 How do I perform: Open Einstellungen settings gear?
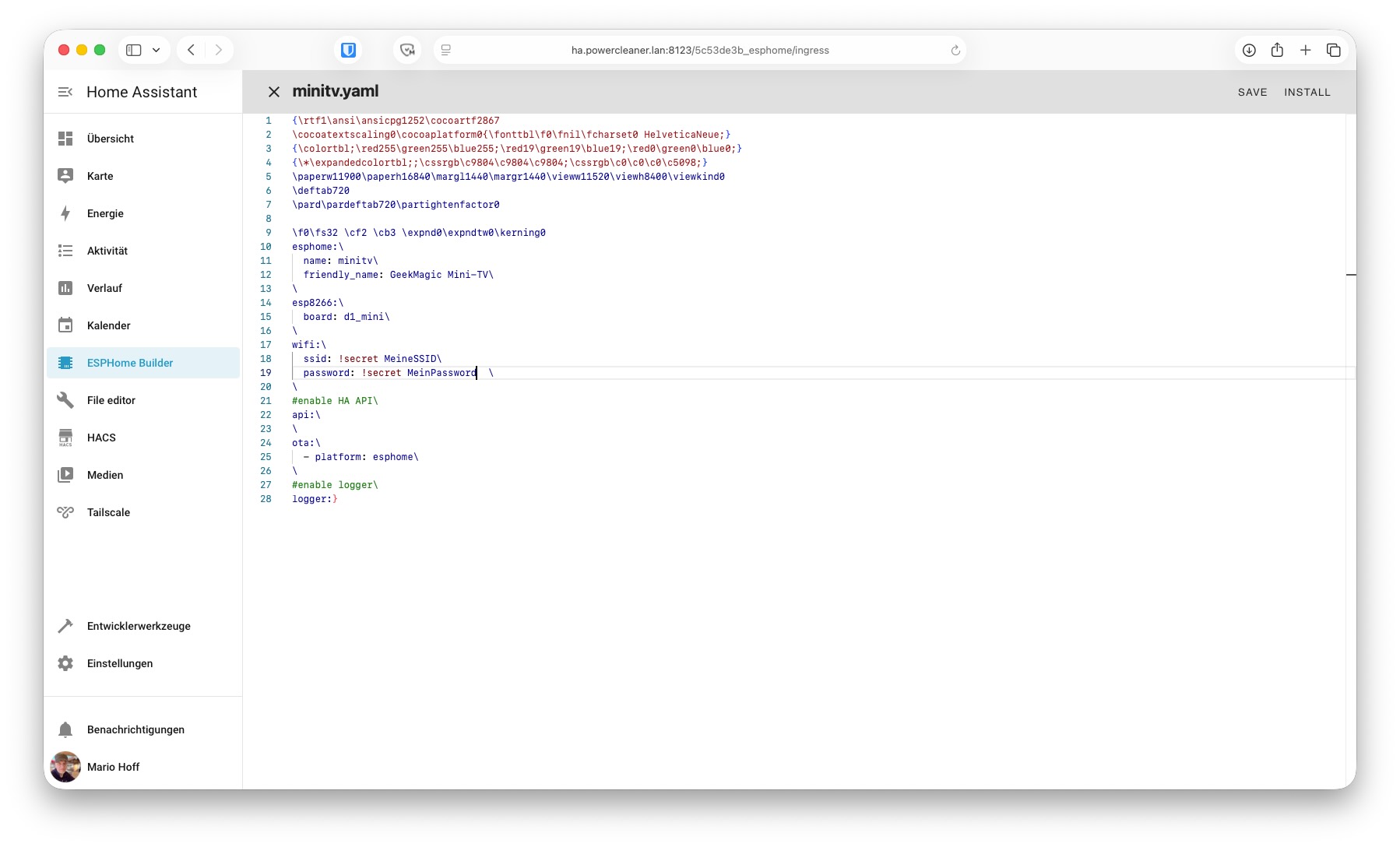coord(65,663)
